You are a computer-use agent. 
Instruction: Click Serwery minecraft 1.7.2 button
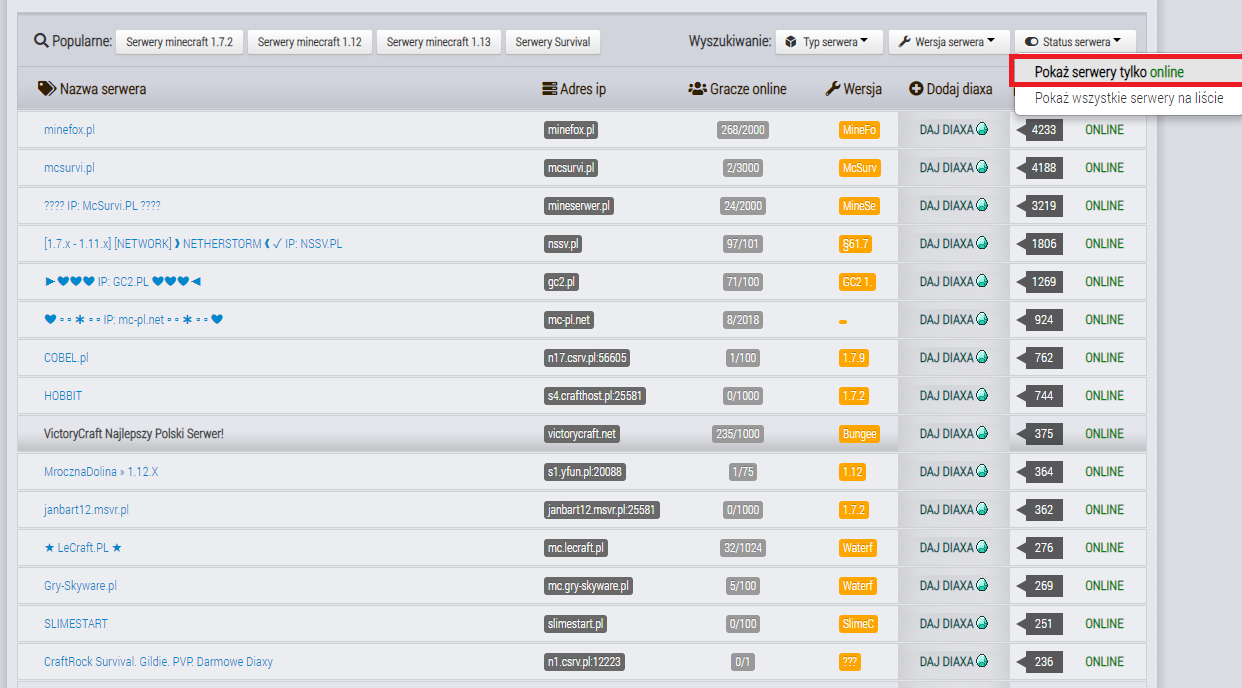point(179,42)
